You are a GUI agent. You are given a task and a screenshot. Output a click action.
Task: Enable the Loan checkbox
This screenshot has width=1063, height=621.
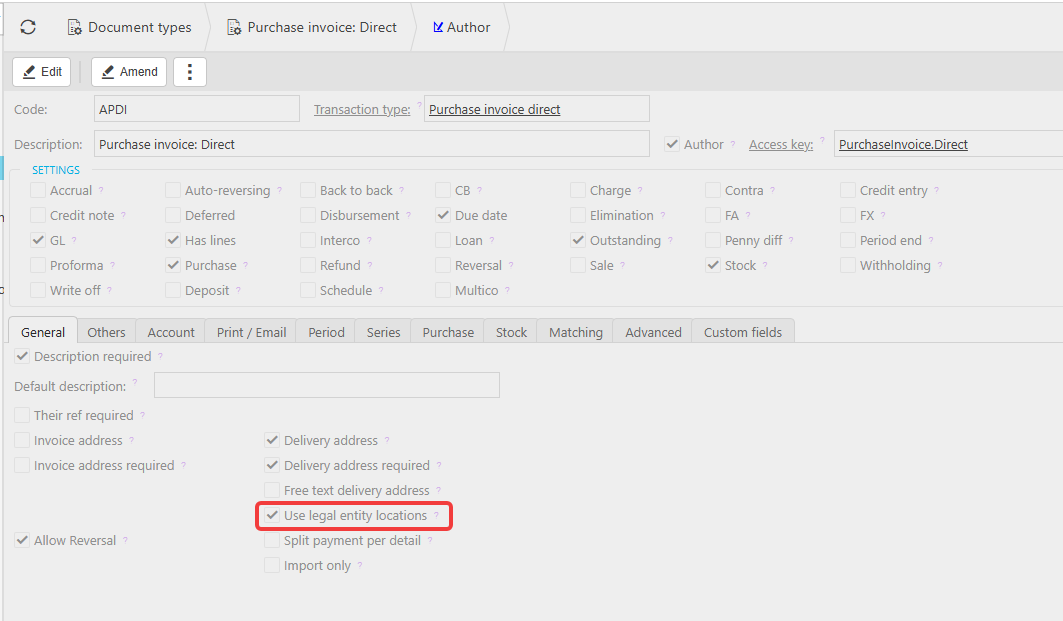tap(443, 241)
